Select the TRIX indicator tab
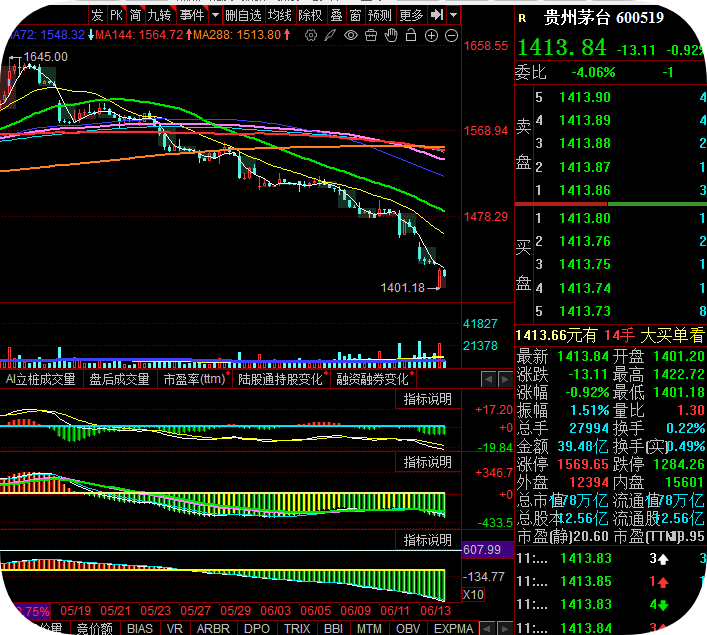Screen dimensions: 707x635 click(297, 628)
